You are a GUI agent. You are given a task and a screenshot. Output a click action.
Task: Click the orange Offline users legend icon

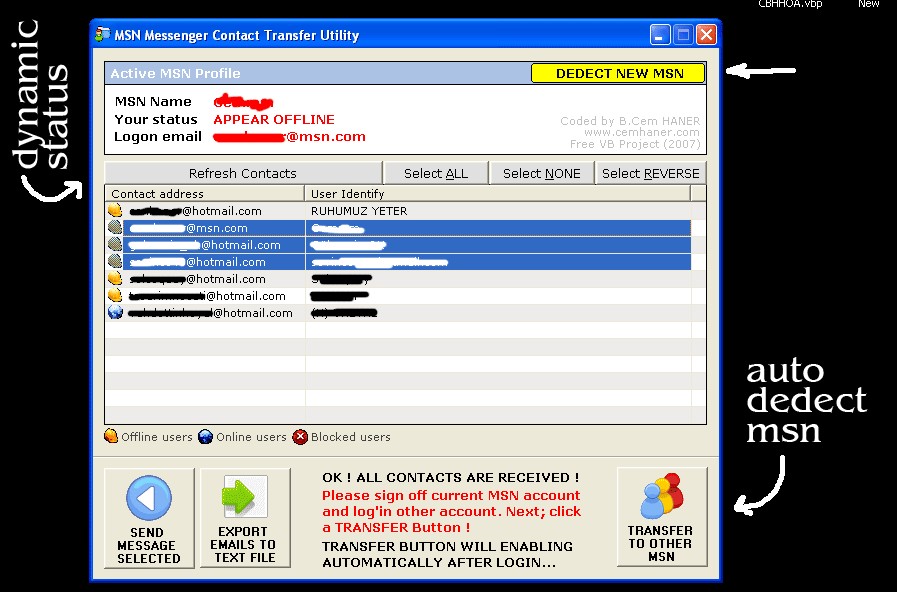112,437
